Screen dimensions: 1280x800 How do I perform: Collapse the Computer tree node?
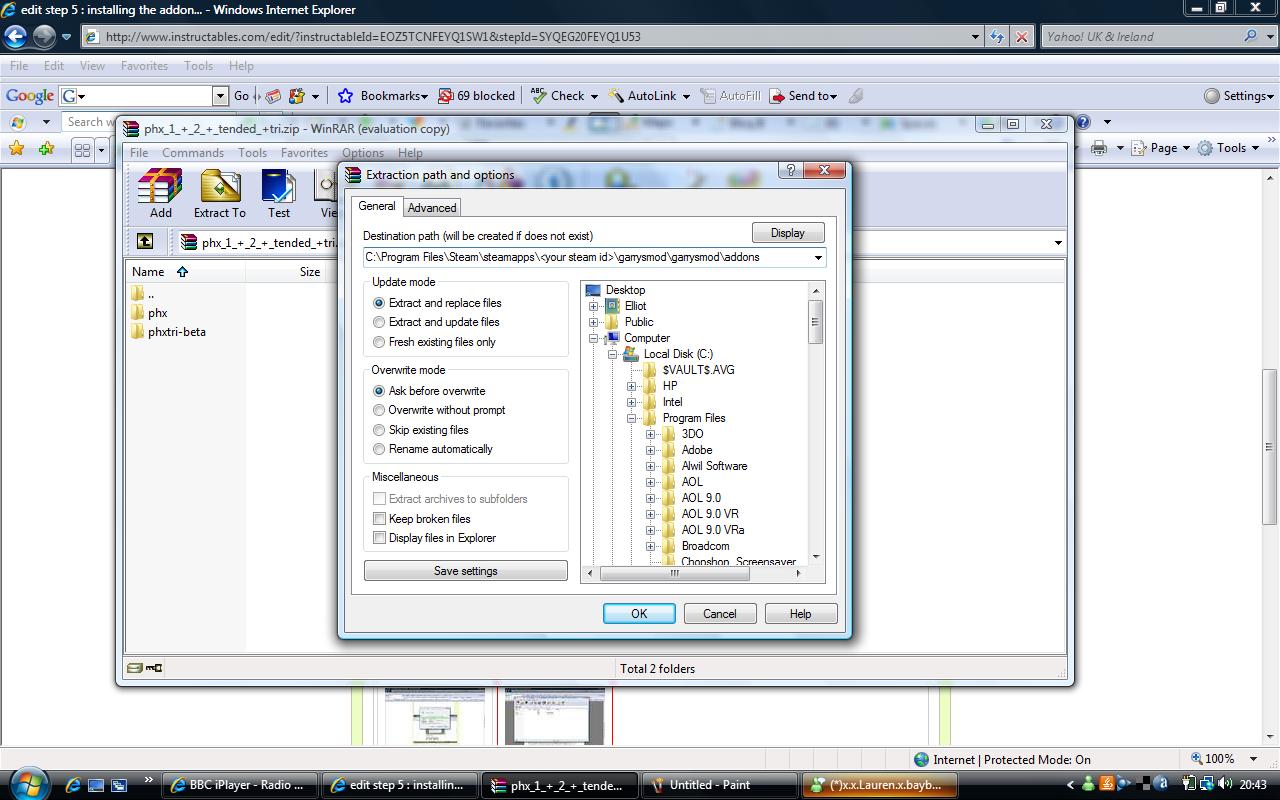click(593, 338)
